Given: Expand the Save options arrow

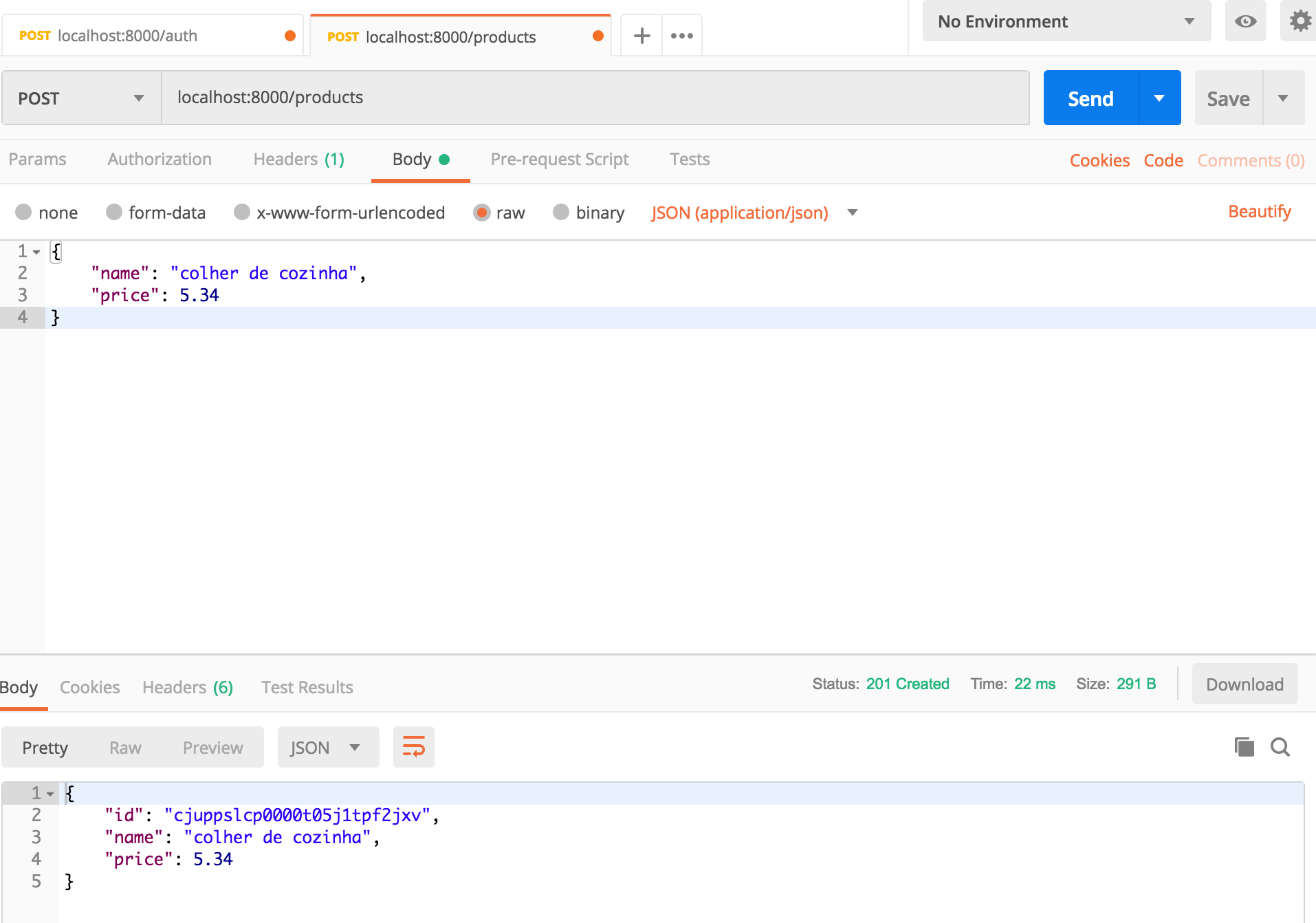Looking at the screenshot, I should point(1283,98).
